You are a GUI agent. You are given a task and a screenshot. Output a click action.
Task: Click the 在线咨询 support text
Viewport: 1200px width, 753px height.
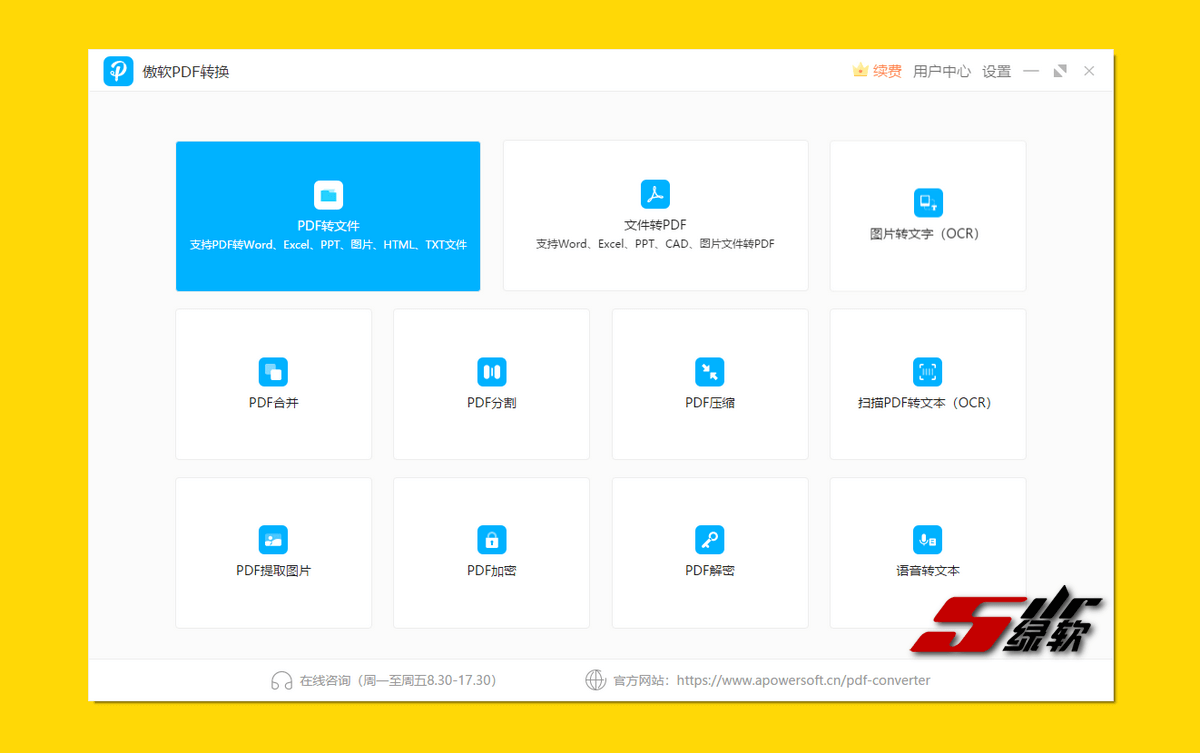tap(397, 680)
